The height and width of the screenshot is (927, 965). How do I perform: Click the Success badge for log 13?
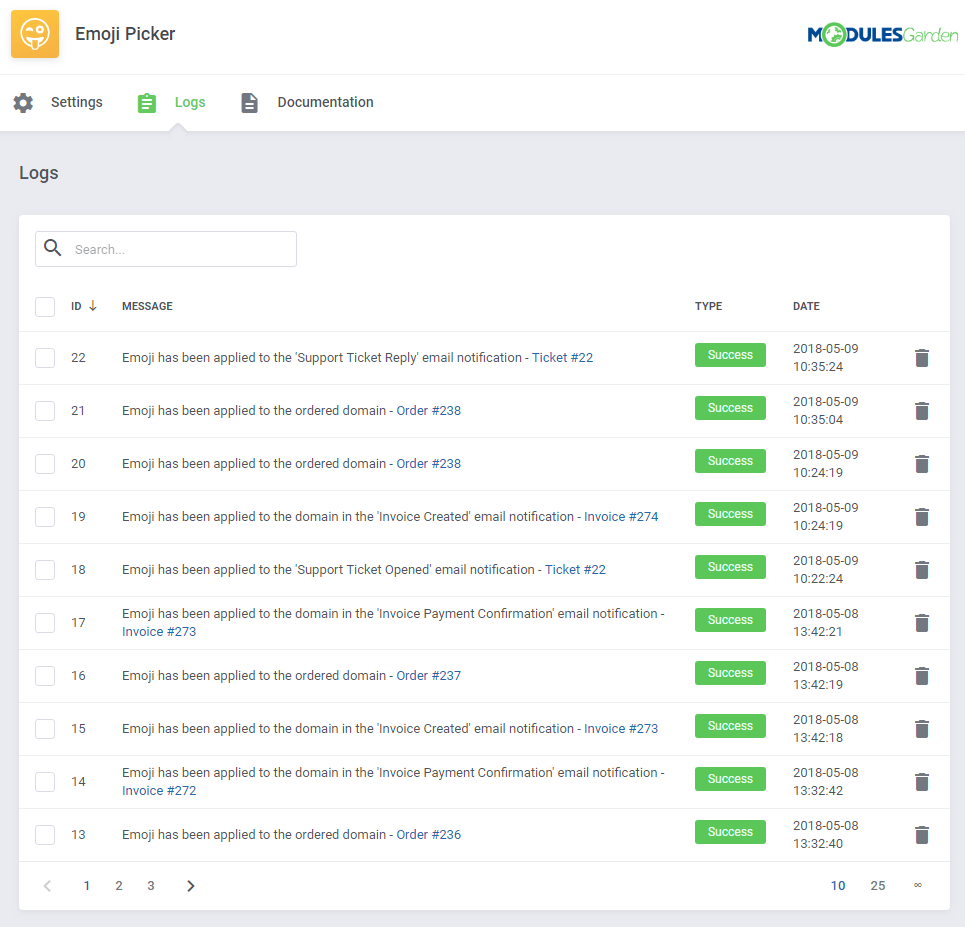click(731, 832)
